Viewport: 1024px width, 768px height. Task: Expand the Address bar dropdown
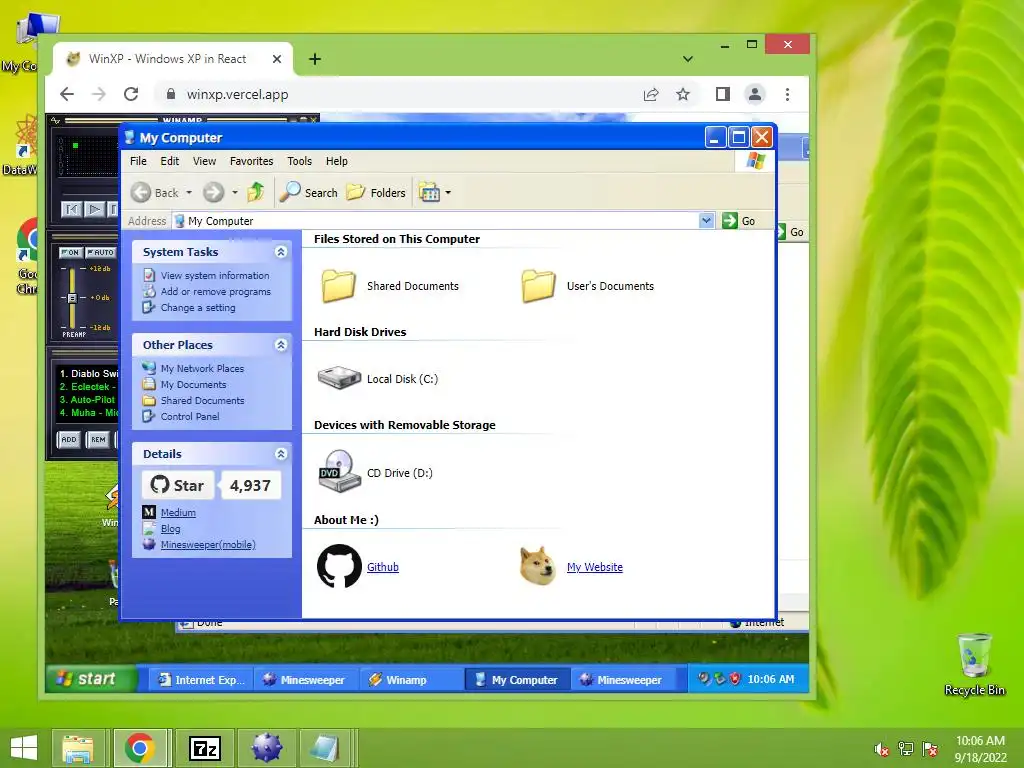click(x=706, y=221)
